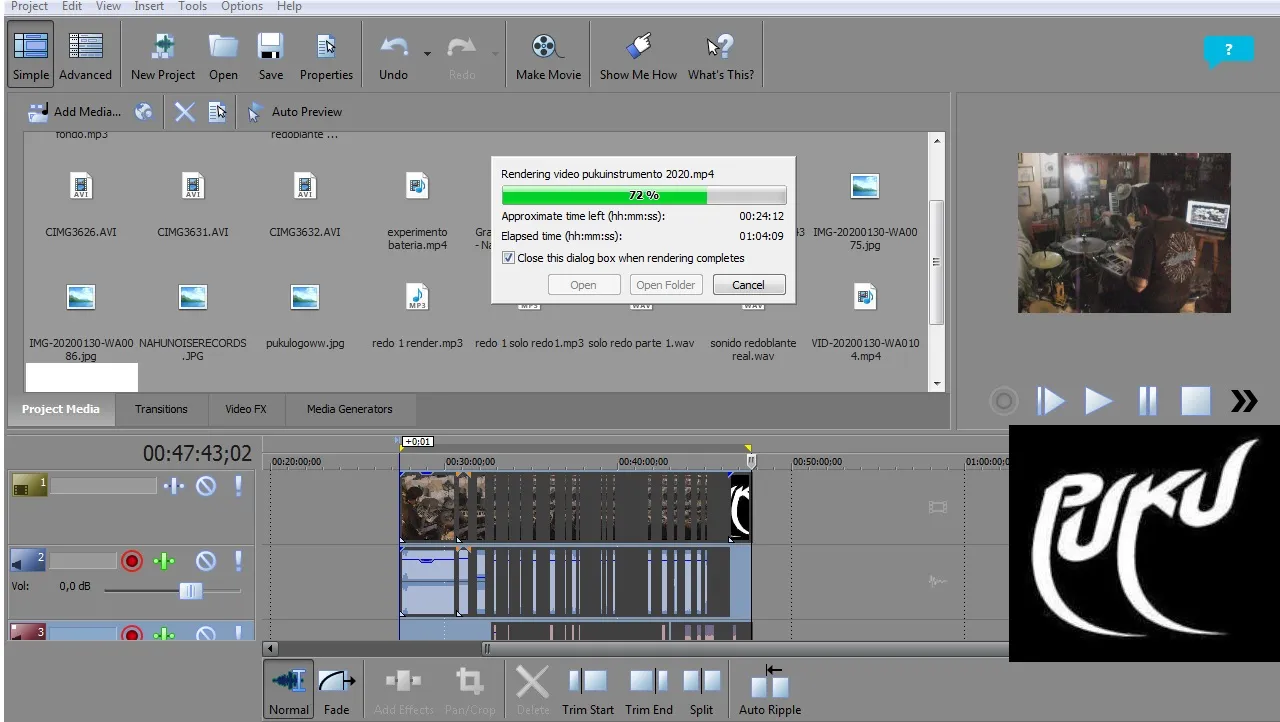This screenshot has height=722, width=1280.
Task: Open the Edit menu
Action: coord(72,6)
